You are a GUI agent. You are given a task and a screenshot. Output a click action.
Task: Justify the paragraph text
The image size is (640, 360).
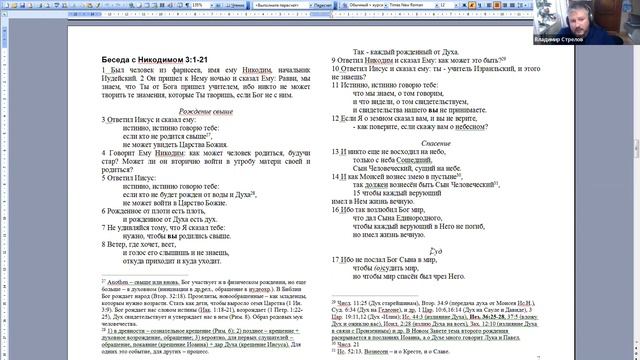(x=512, y=5)
